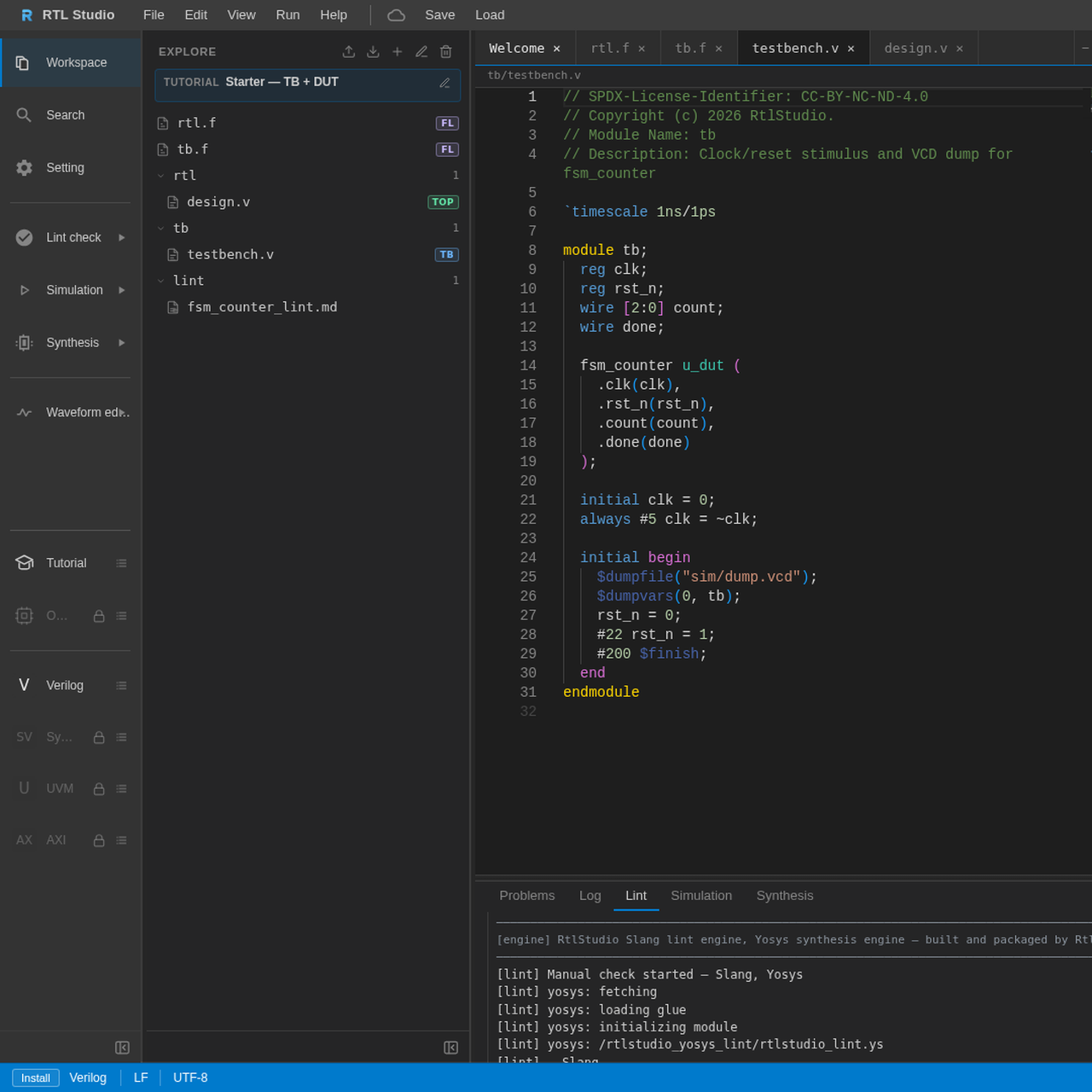Click the lock icon beside AXI
Image resolution: width=1092 pixels, height=1092 pixels.
click(x=99, y=840)
